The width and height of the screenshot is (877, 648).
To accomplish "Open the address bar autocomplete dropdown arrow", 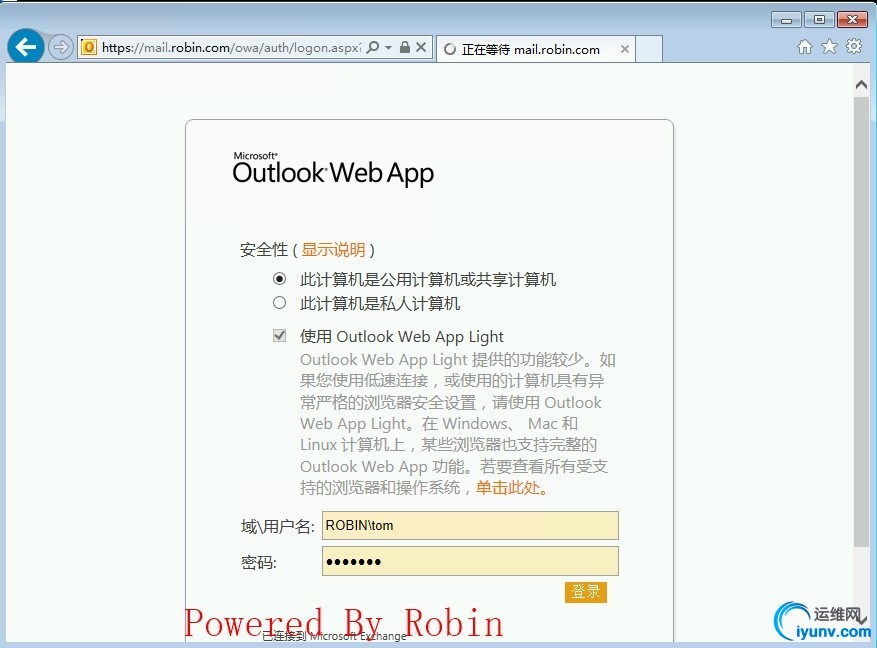I will 388,48.
